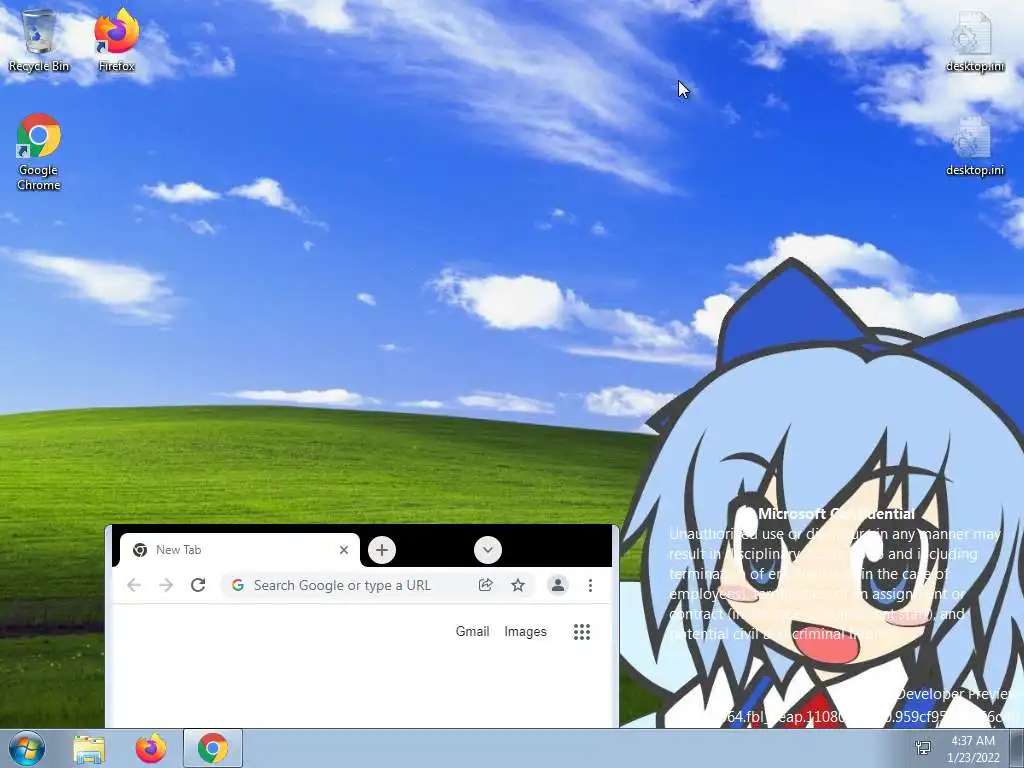Click the Google G icon in address bar
Screen dimensions: 1024x768
238,585
